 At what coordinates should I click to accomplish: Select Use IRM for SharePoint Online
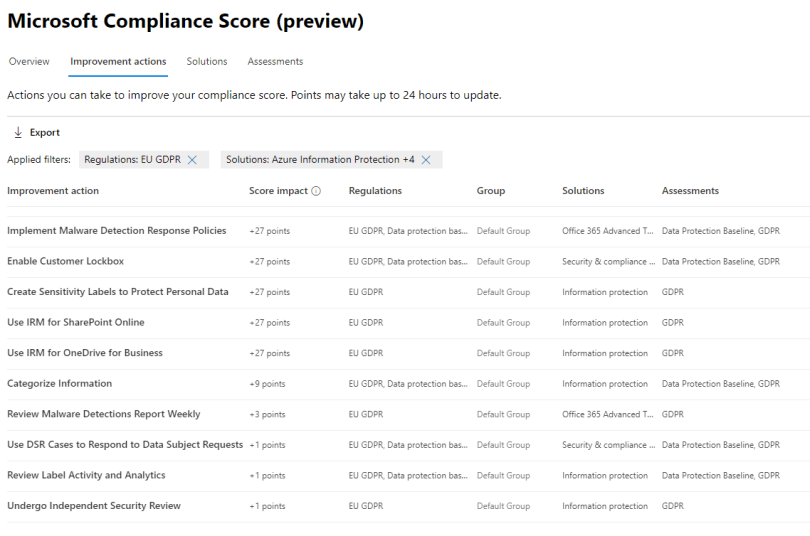(x=76, y=323)
